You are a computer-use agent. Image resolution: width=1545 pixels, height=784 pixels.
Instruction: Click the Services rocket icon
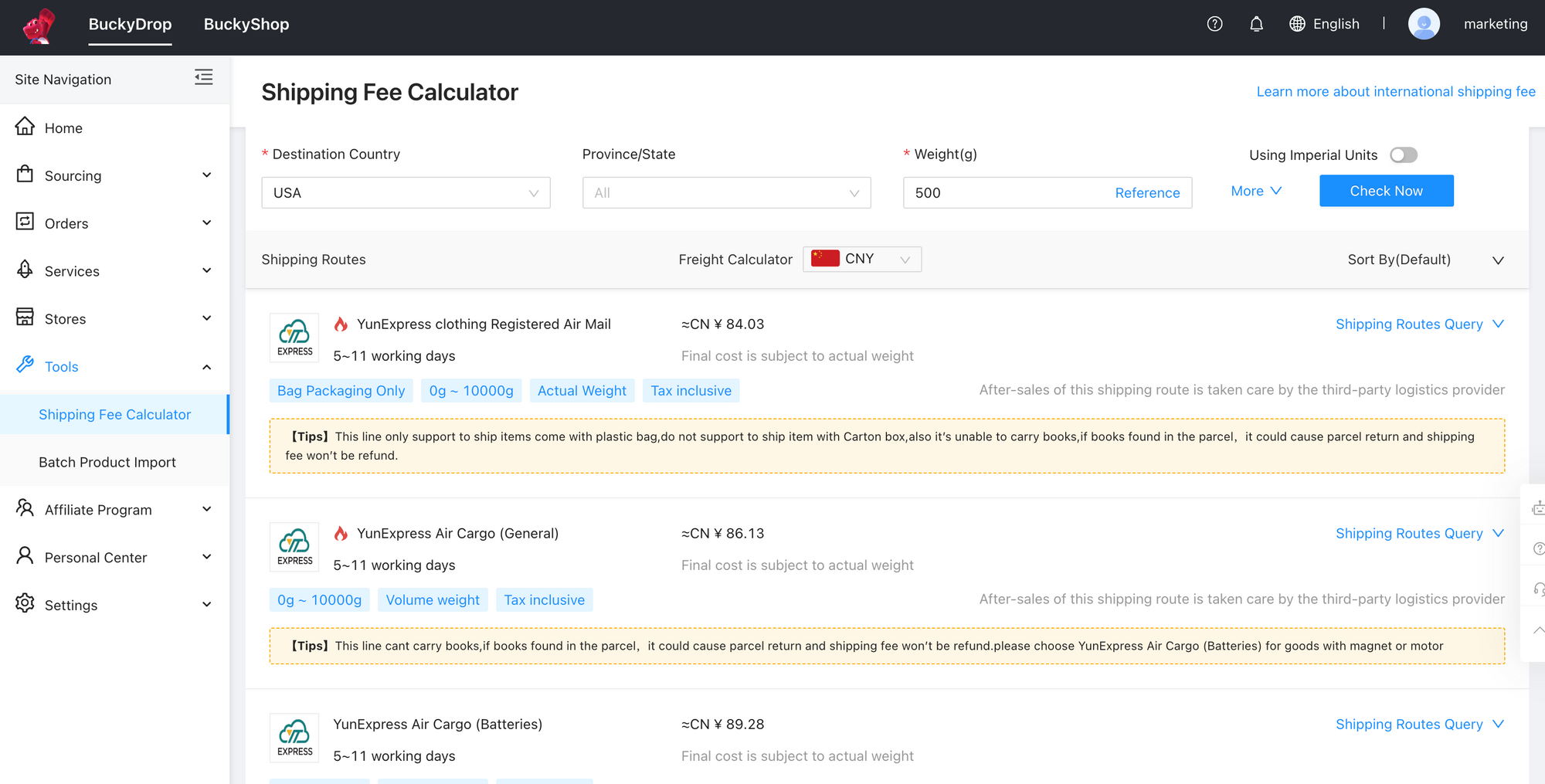pos(25,270)
